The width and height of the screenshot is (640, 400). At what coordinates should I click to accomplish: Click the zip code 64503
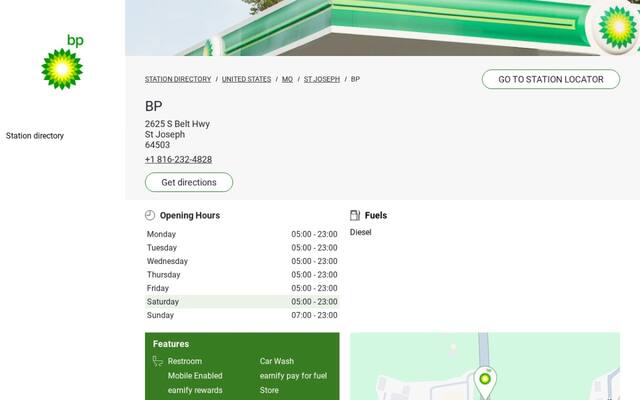point(157,145)
